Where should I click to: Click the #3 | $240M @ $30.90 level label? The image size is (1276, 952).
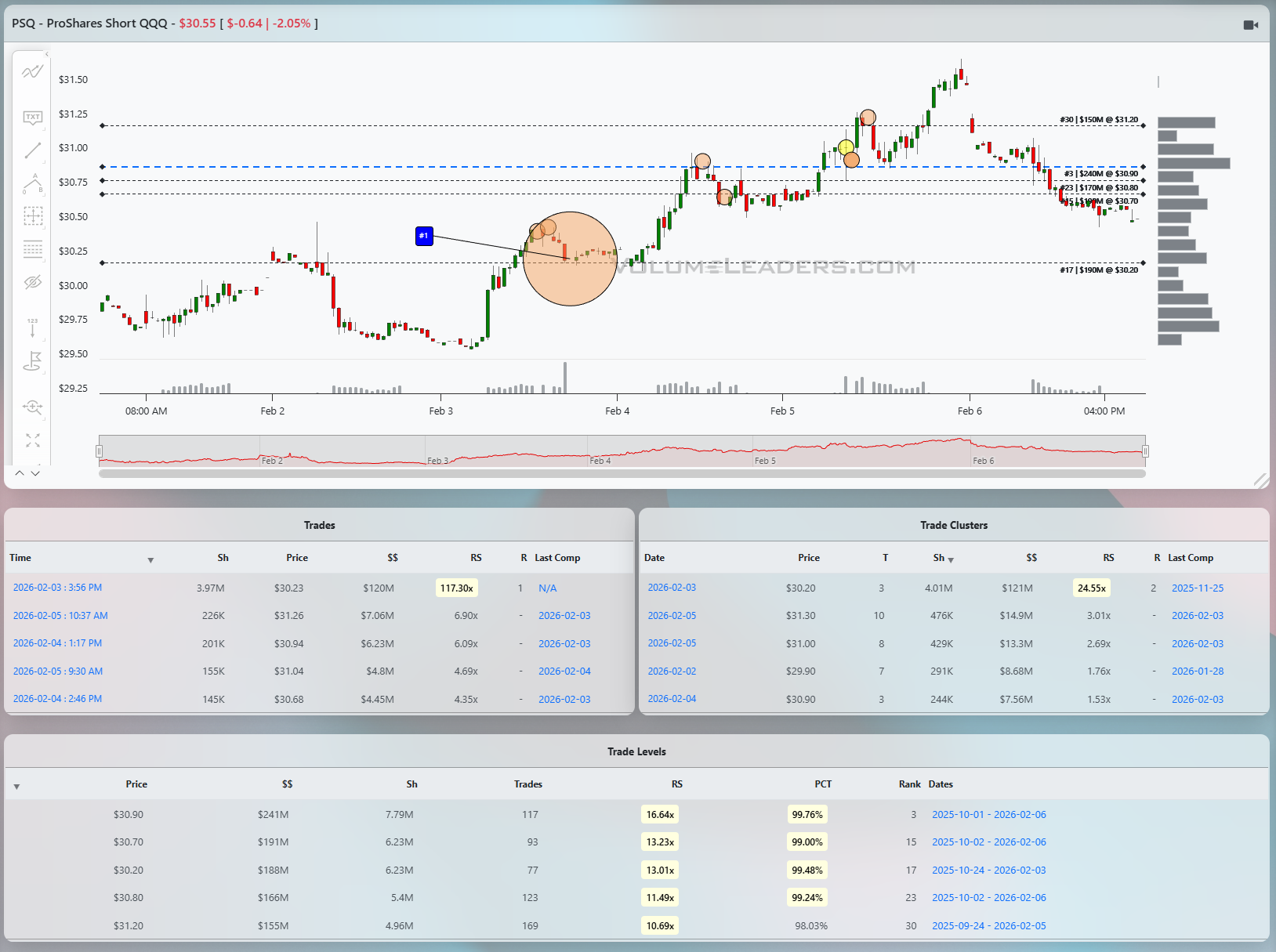click(x=1101, y=174)
